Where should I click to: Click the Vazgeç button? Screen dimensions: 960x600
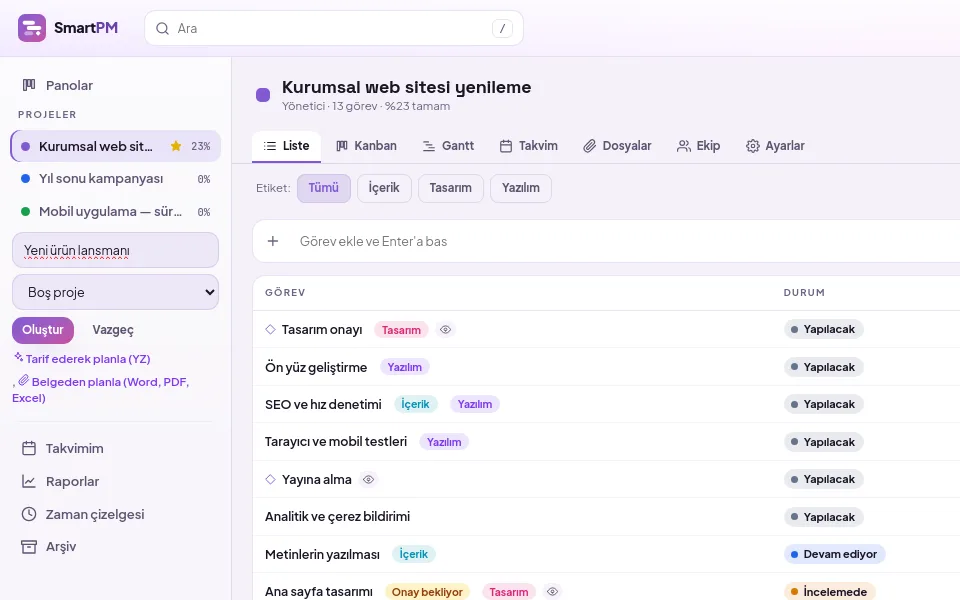113,330
